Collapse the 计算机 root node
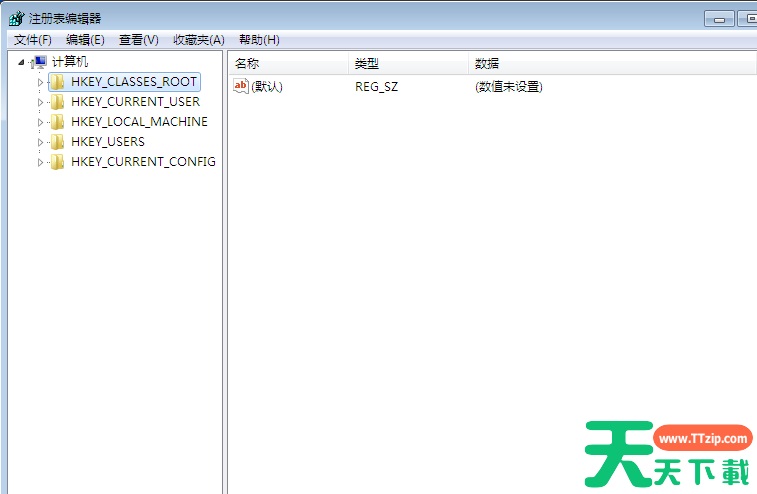 point(21,62)
